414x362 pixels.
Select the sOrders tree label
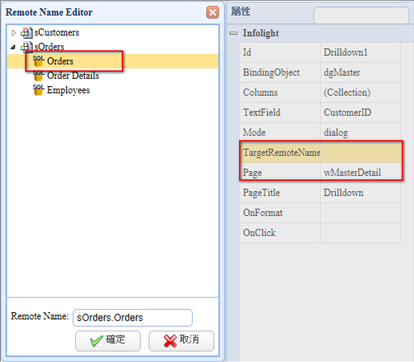[x=49, y=47]
